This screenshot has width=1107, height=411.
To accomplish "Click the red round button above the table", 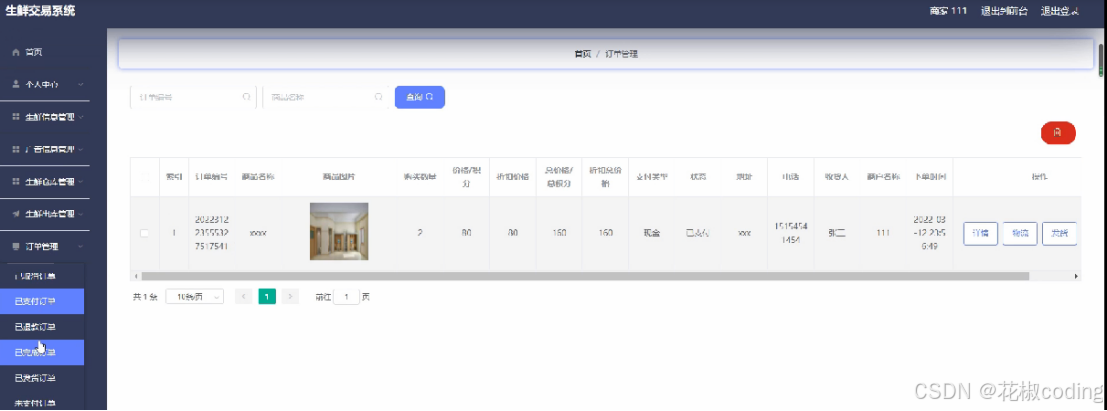I will point(1058,132).
